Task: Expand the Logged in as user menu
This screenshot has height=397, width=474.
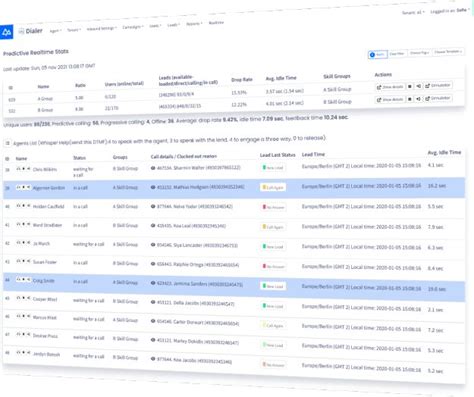Action: coord(449,11)
